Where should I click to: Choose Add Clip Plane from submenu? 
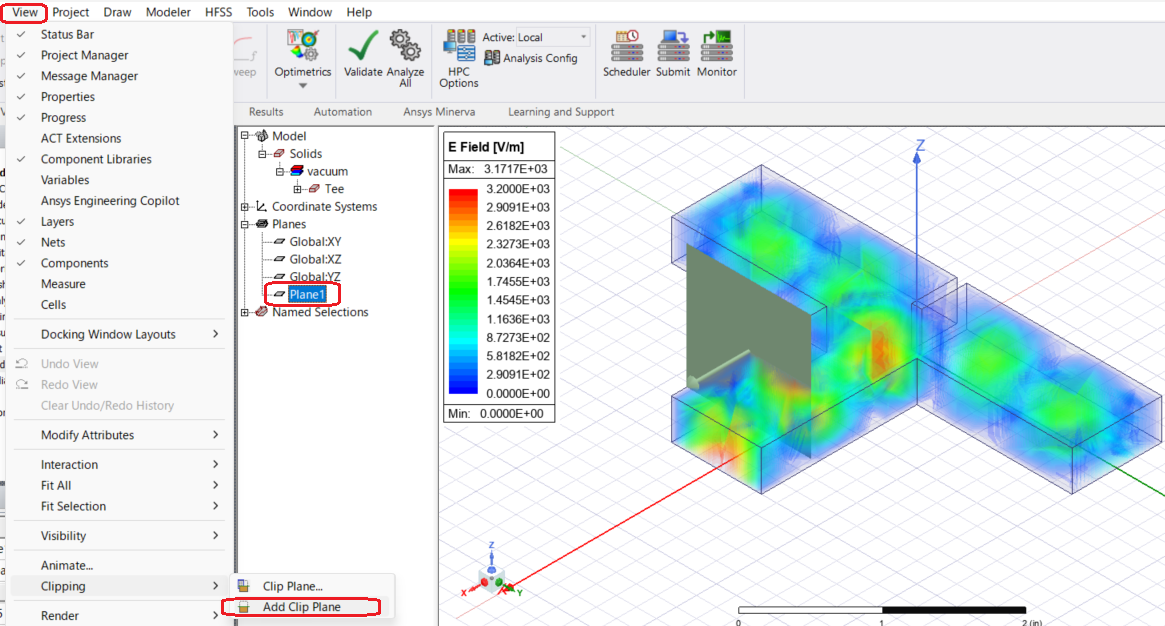click(301, 607)
